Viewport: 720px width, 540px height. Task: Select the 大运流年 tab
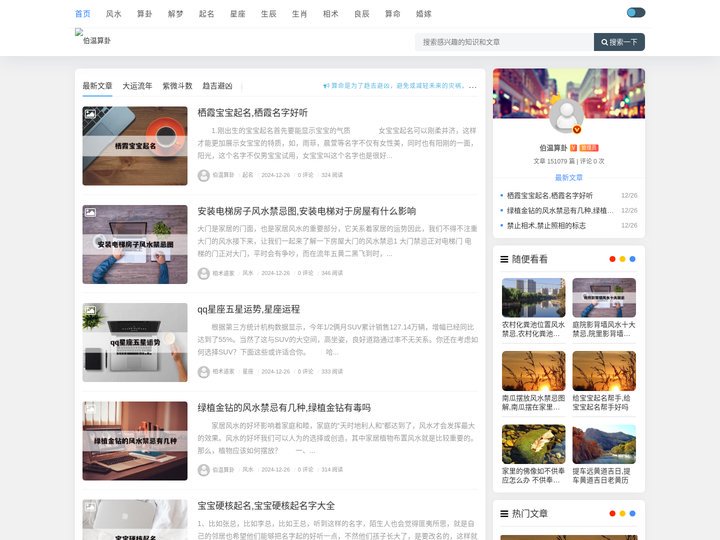[137, 86]
